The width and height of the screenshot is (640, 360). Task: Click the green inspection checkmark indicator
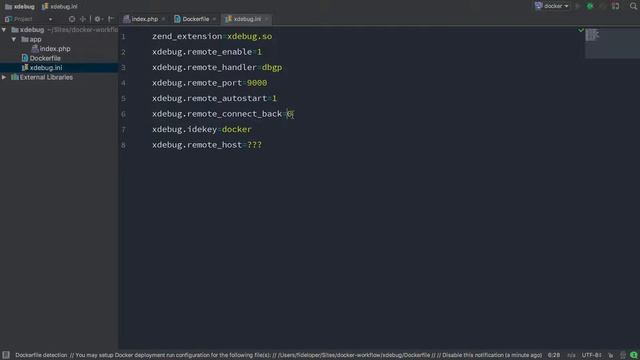(x=581, y=30)
